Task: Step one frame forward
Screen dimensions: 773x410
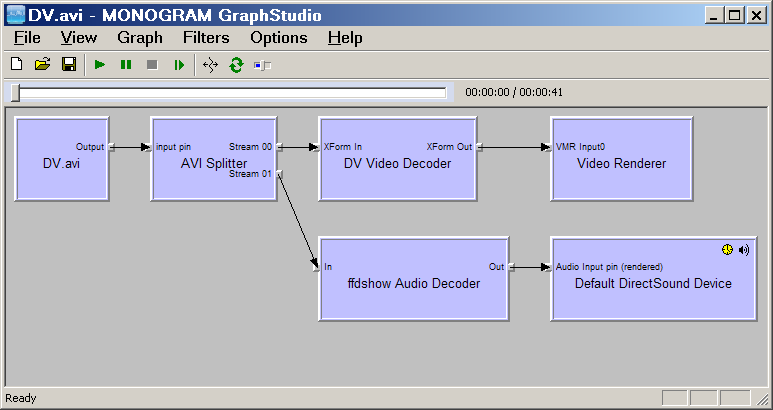Action: (179, 65)
